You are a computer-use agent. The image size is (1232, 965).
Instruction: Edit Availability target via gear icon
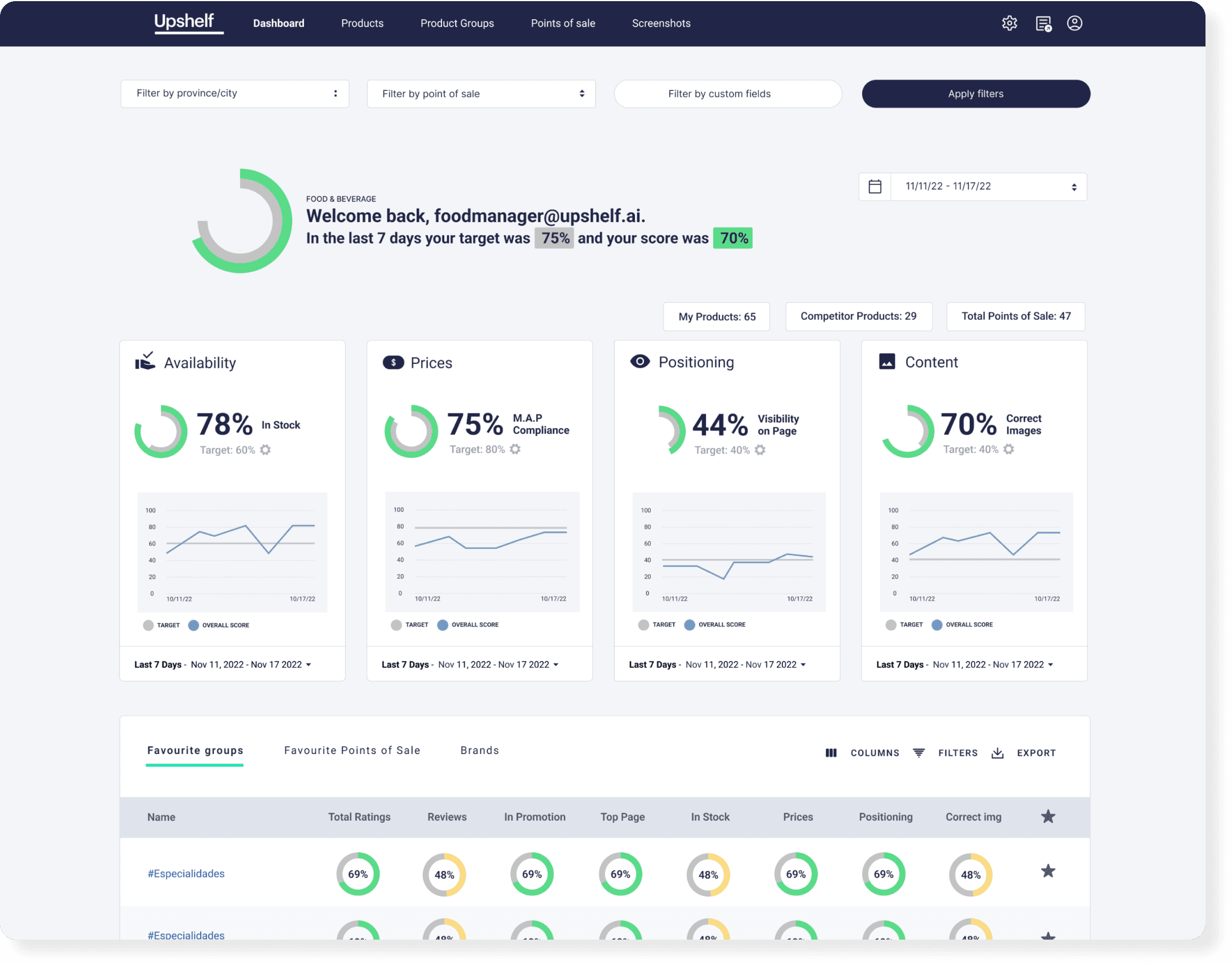265,450
